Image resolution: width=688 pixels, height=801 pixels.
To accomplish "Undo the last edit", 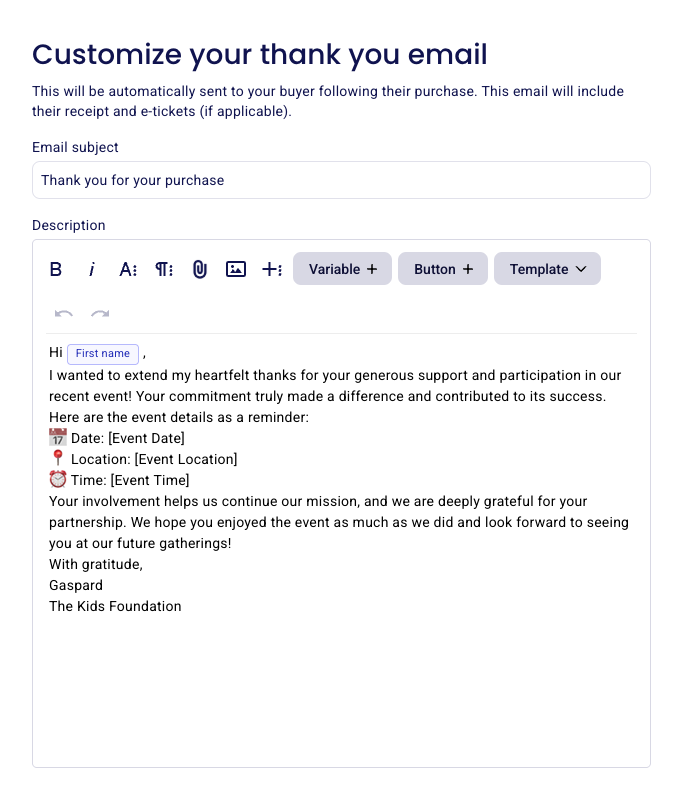I will (64, 314).
